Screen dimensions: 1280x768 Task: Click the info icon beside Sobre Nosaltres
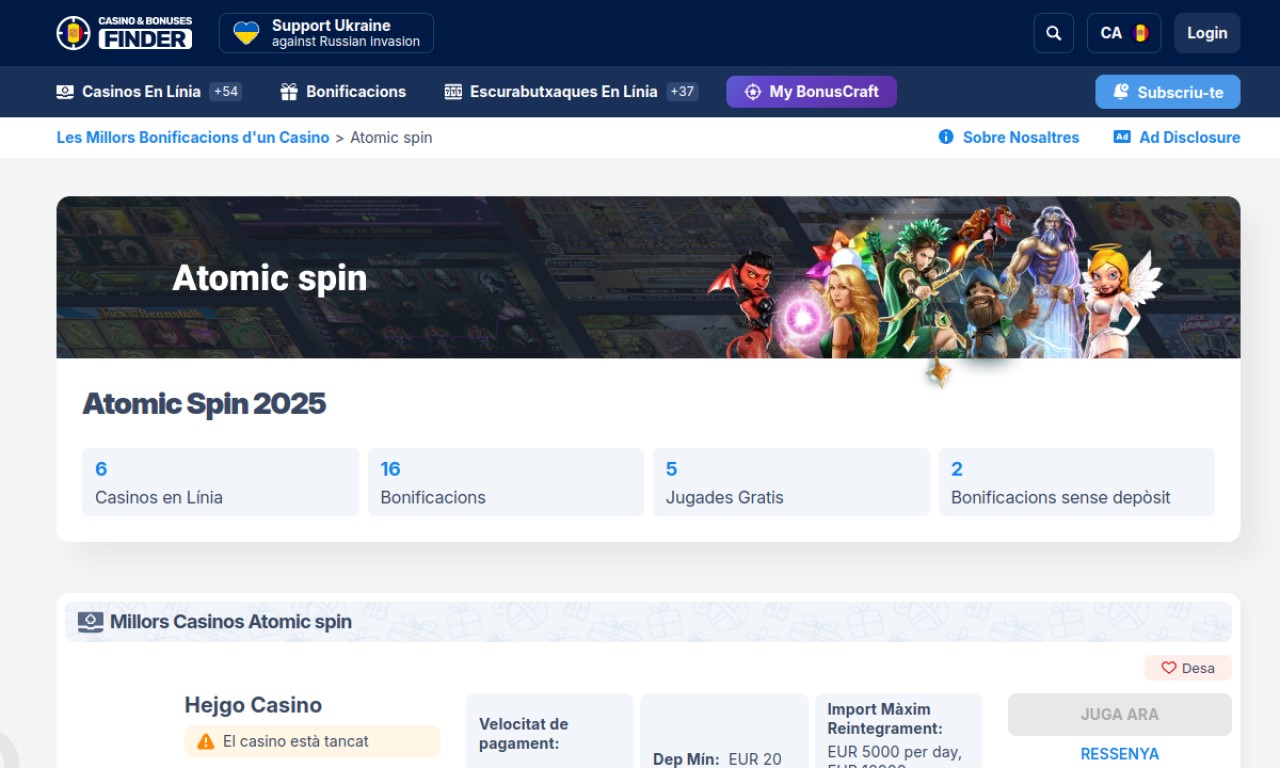[946, 137]
